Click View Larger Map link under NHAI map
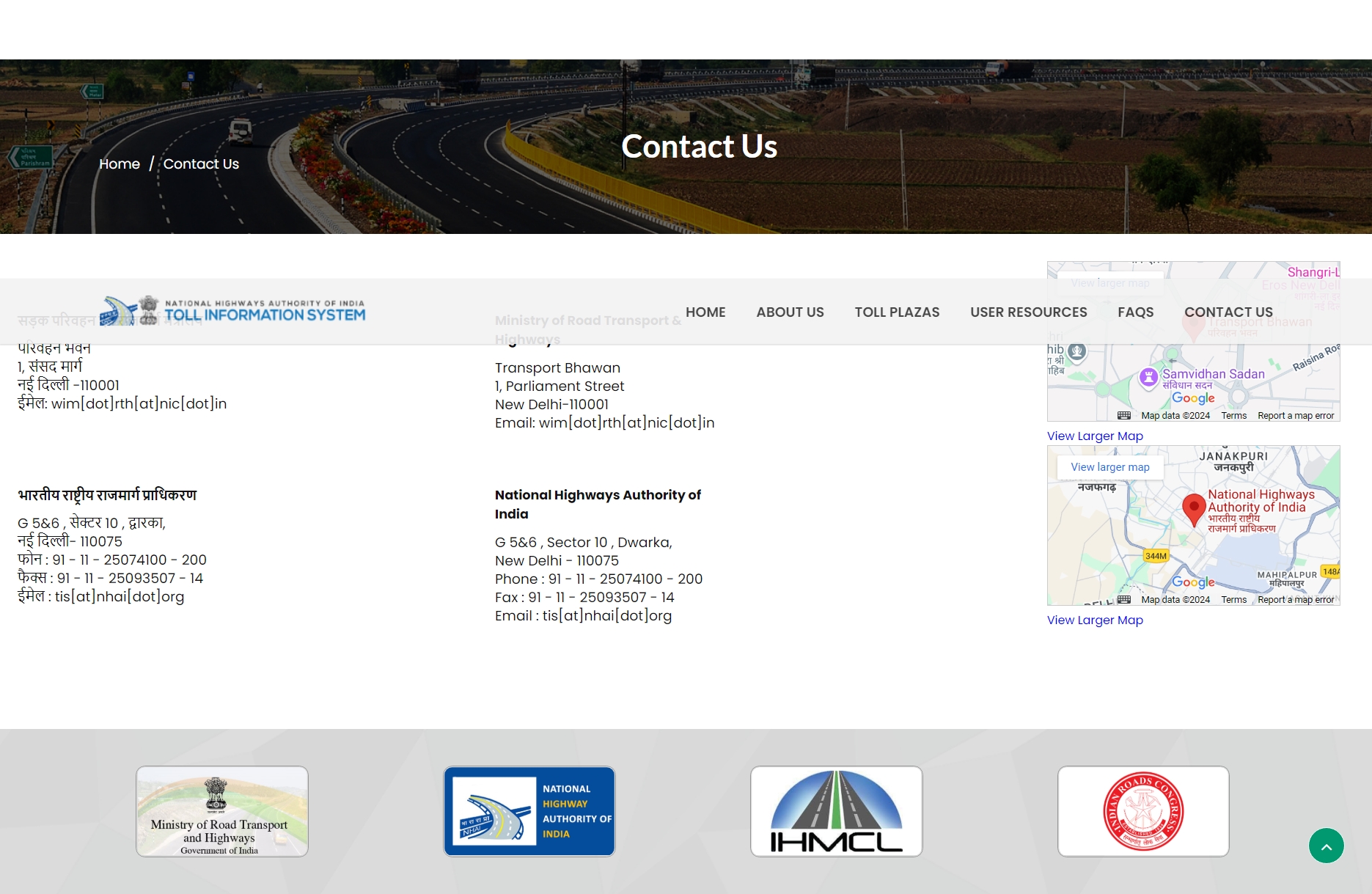This screenshot has height=894, width=1372. 1095,620
